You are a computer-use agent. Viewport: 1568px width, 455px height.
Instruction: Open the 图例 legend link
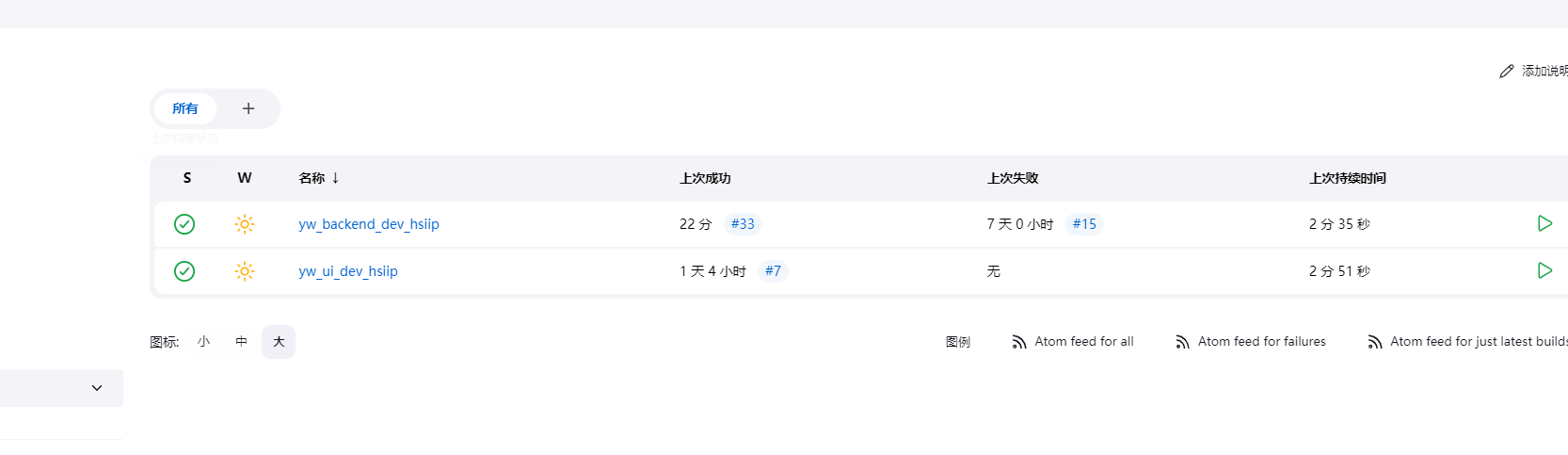coord(958,342)
